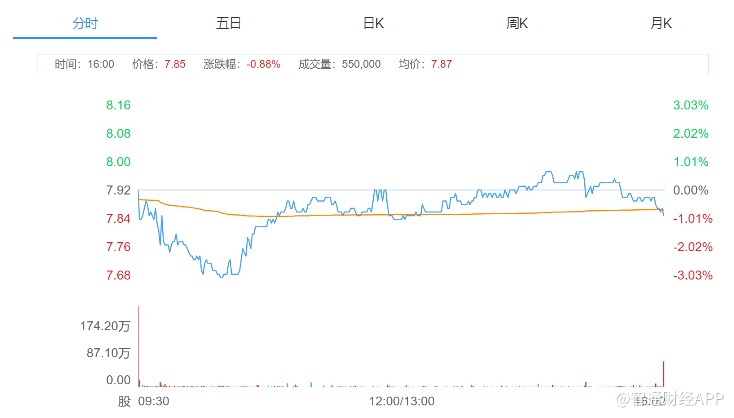Click the 成交量 figure 550,000
Image resolution: width=734 pixels, height=418 pixels.
pyautogui.click(x=360, y=64)
